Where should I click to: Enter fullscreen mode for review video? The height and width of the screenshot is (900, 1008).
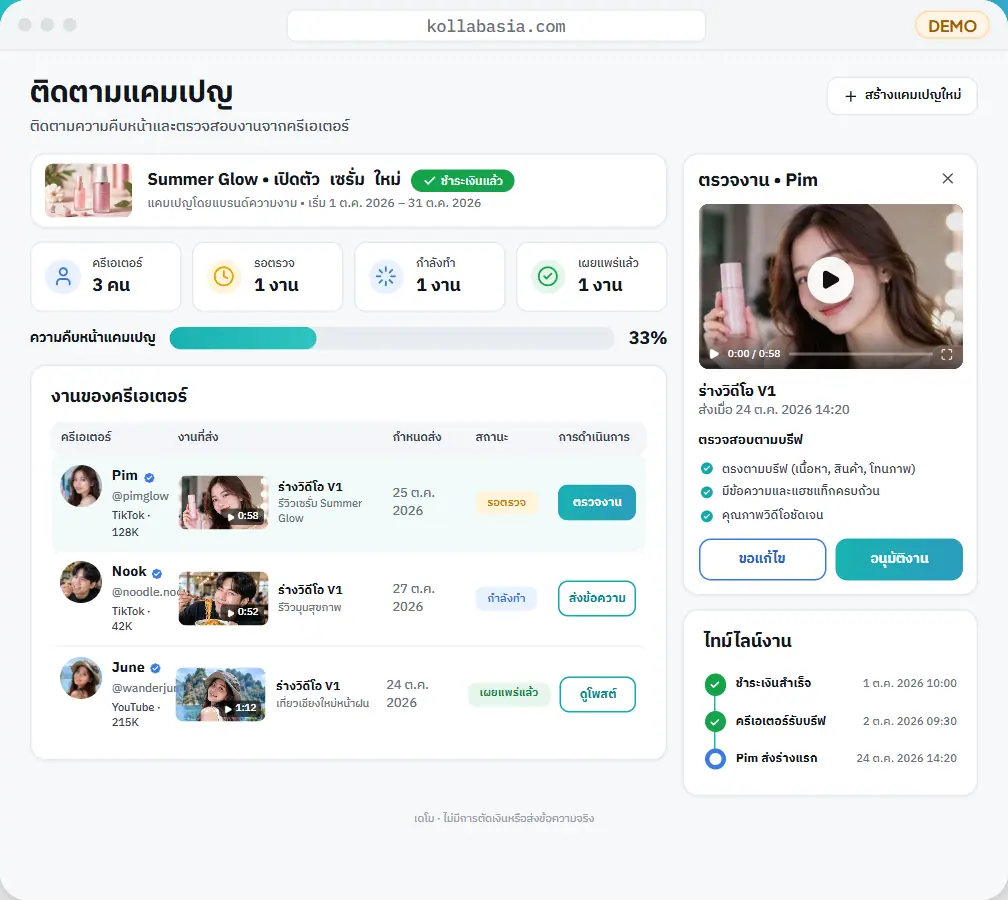tap(946, 354)
